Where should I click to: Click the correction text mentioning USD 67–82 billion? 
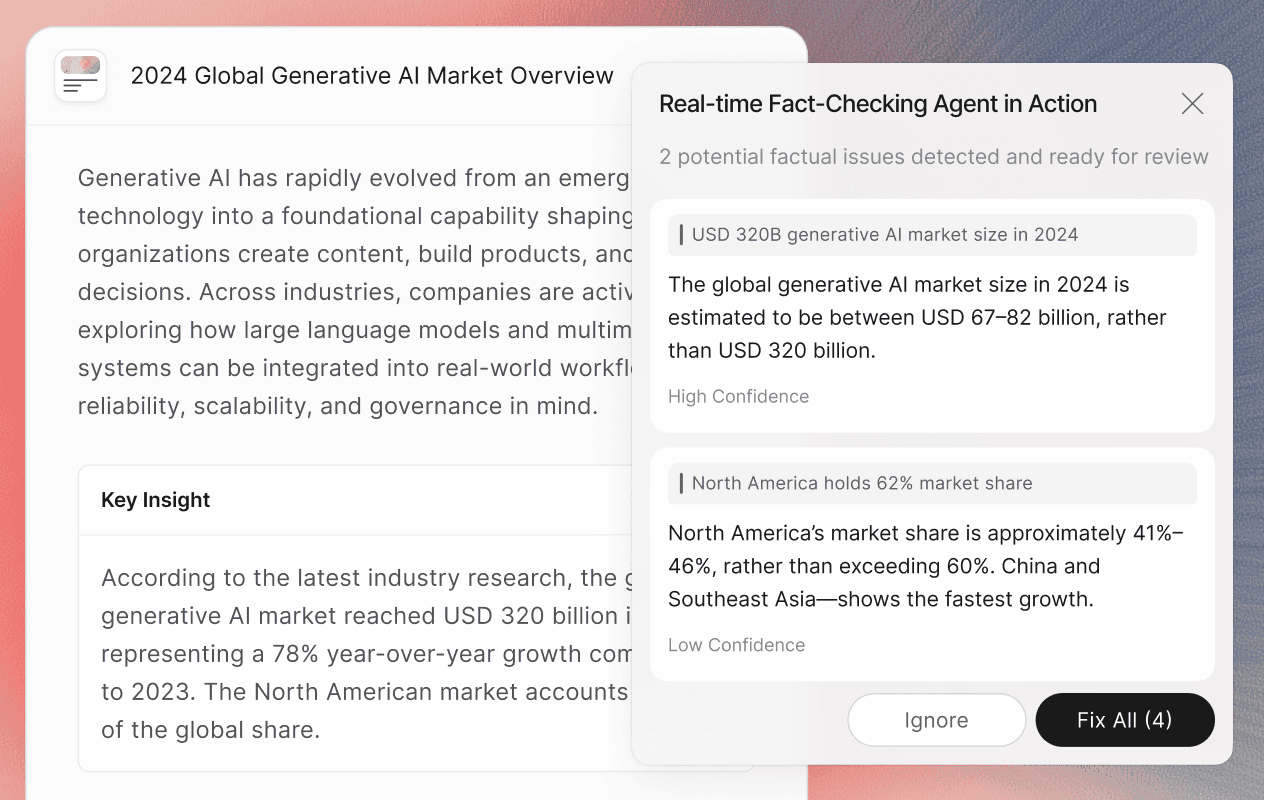917,318
